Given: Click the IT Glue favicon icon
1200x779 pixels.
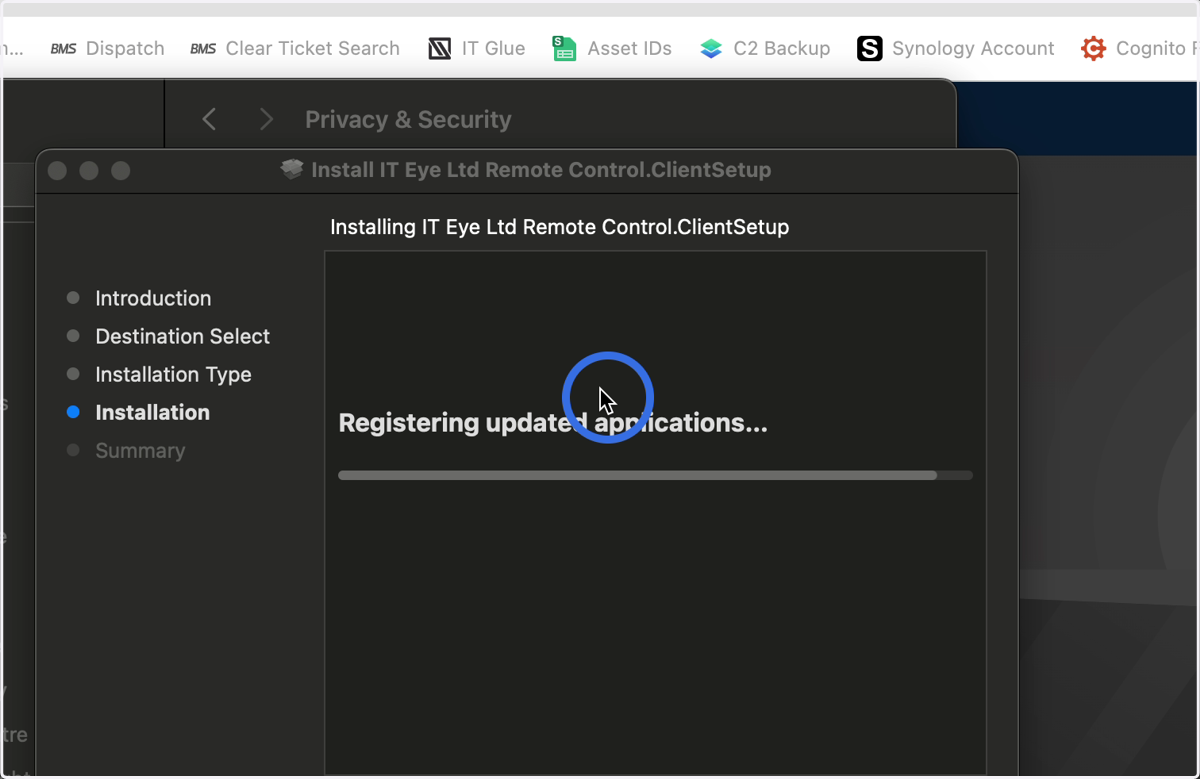Looking at the screenshot, I should pos(440,48).
